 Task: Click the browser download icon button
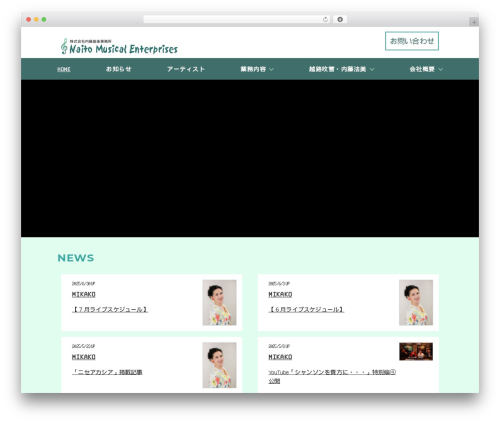[340, 19]
